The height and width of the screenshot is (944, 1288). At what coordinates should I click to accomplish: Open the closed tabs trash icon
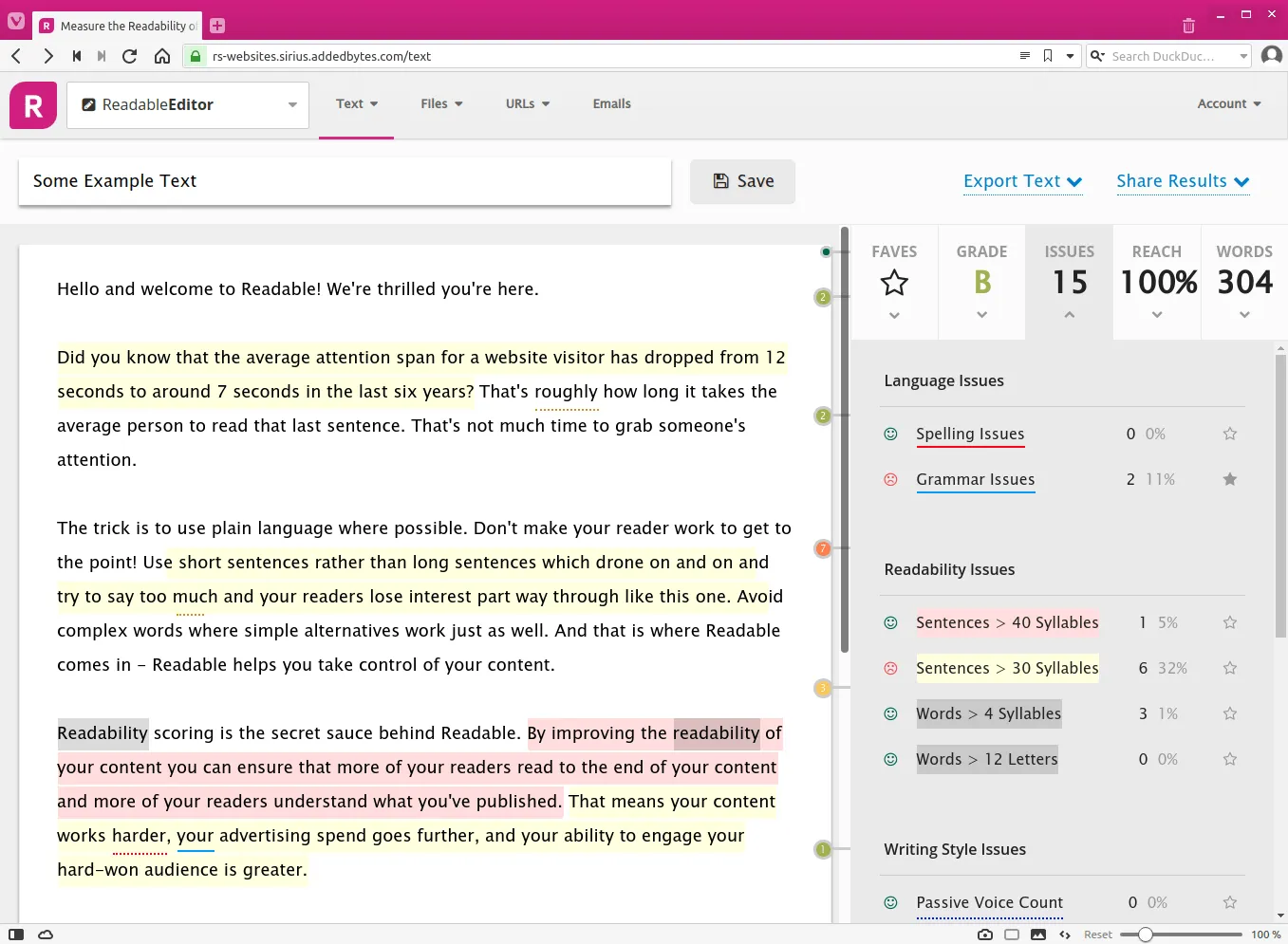pyautogui.click(x=1188, y=26)
